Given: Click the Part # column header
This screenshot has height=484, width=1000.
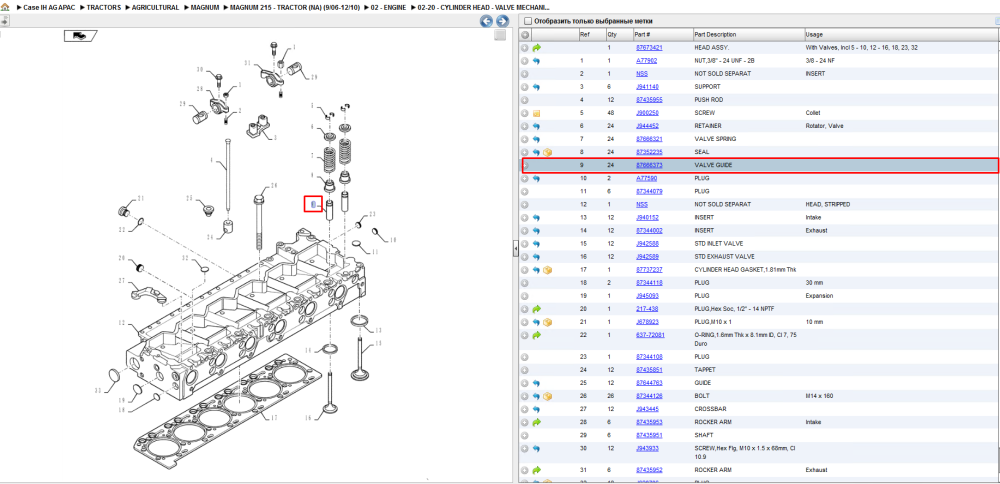Looking at the screenshot, I should coord(662,34).
